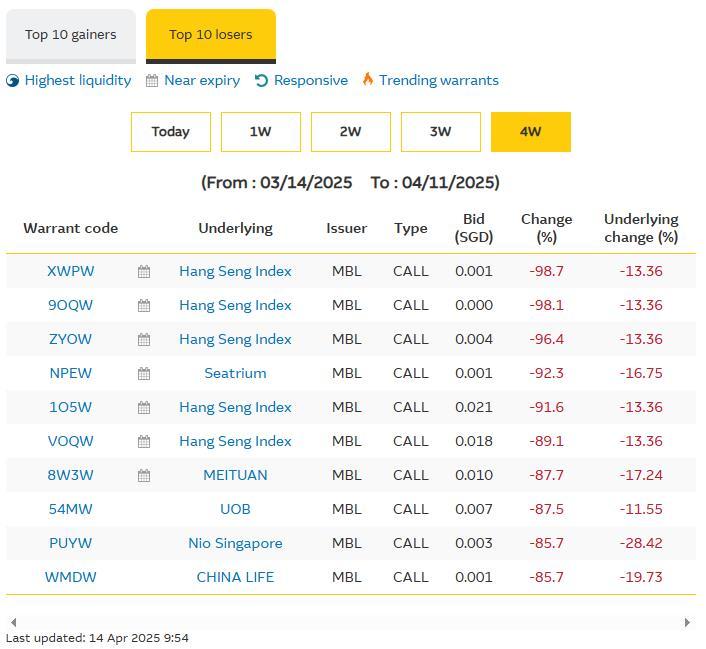Open warrant code 1O5W
This screenshot has width=706, height=649.
coord(71,408)
